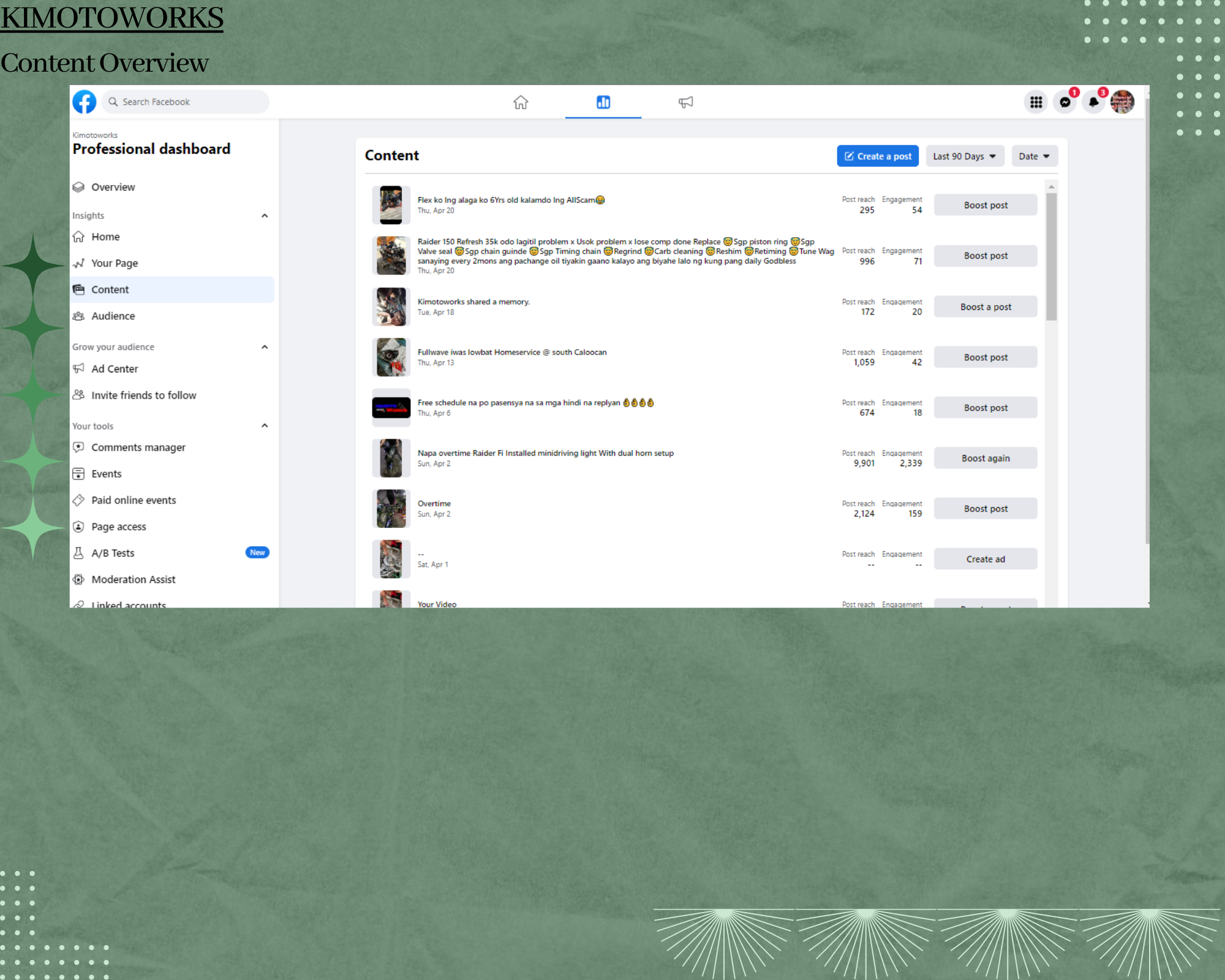Viewport: 1225px width, 980px height.
Task: Open the notifications bell icon
Action: (1094, 102)
